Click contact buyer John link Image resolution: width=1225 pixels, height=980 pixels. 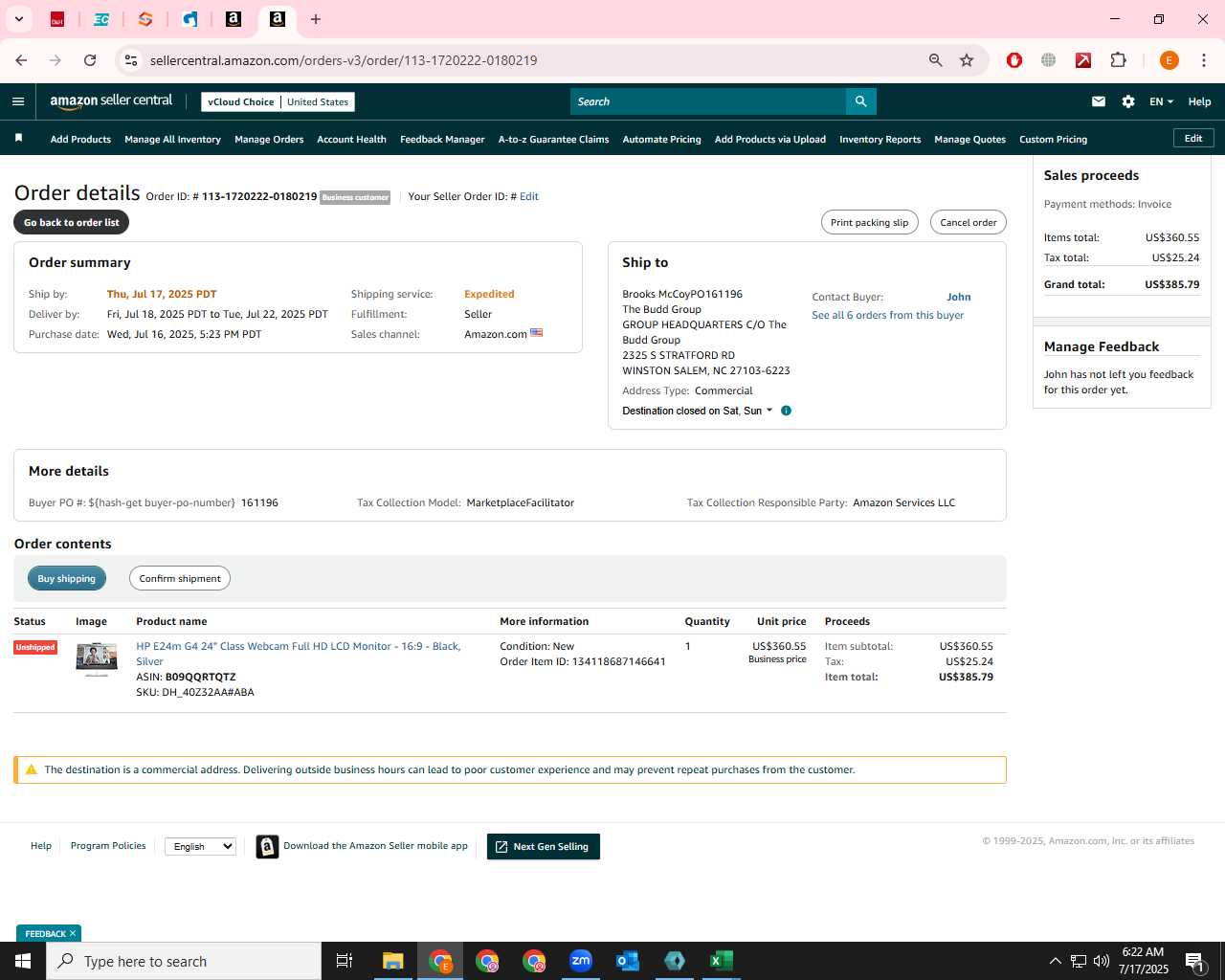[x=959, y=297]
